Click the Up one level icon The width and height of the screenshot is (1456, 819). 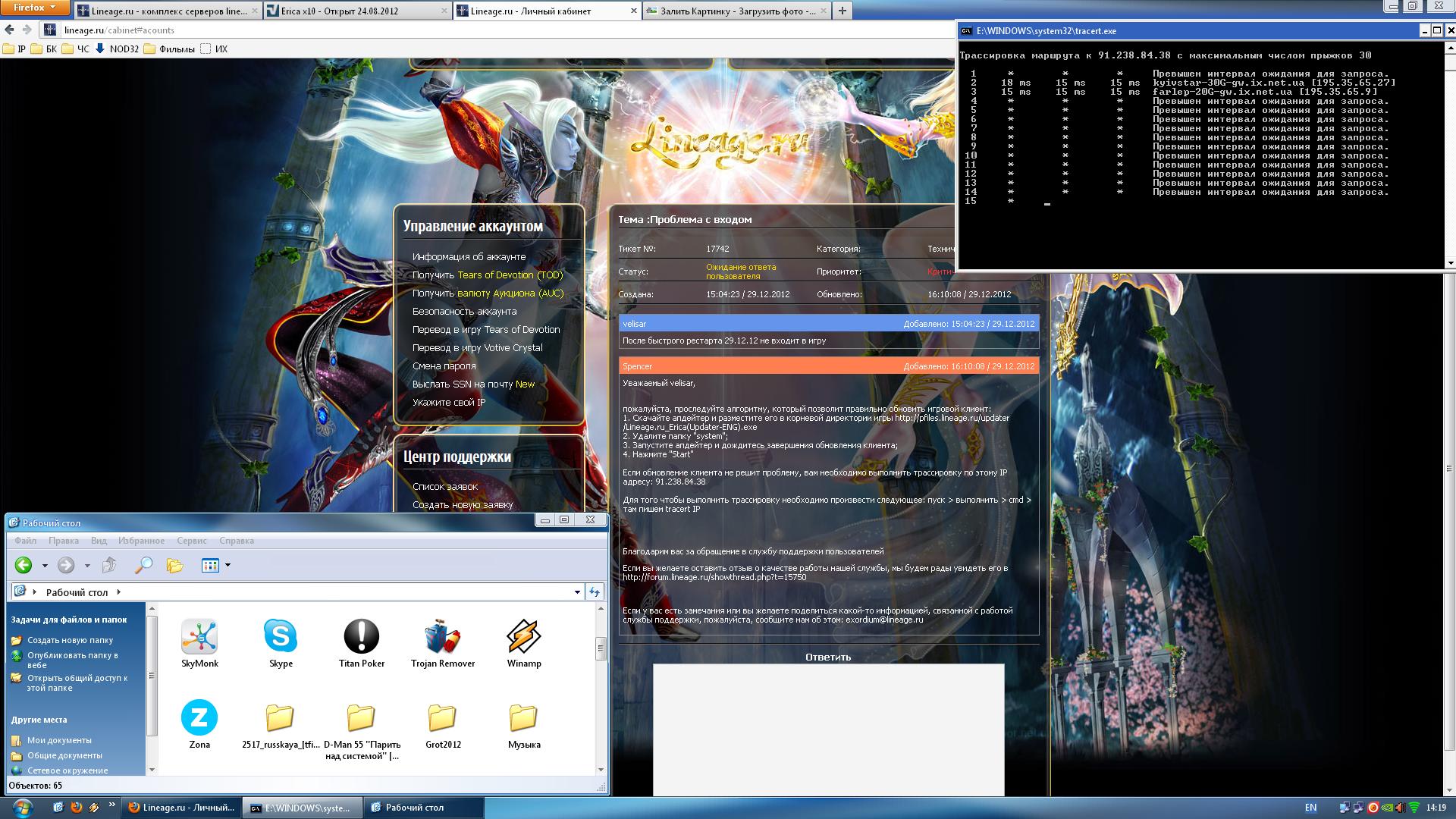109,565
